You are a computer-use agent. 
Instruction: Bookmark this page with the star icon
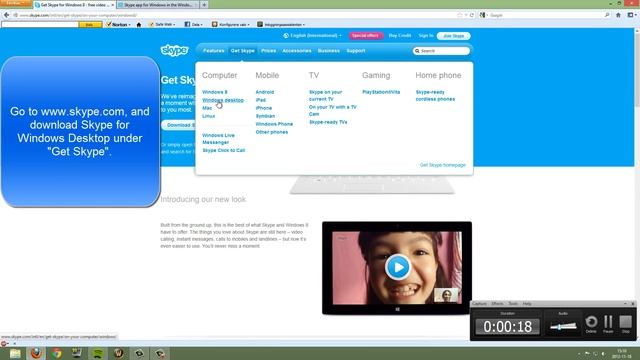click(x=460, y=15)
